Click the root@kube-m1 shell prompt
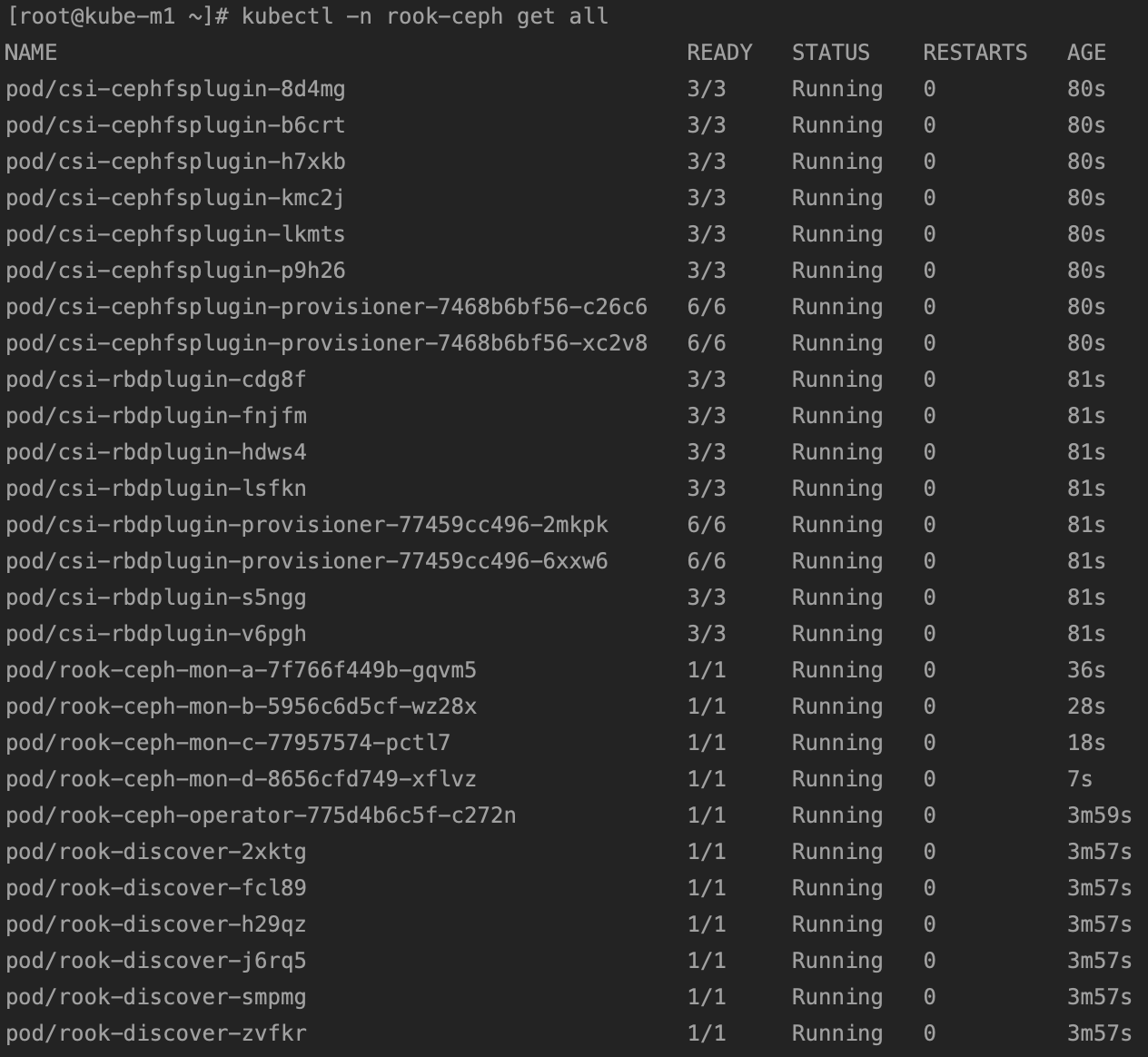This screenshot has width=1148, height=1057. tap(116, 16)
